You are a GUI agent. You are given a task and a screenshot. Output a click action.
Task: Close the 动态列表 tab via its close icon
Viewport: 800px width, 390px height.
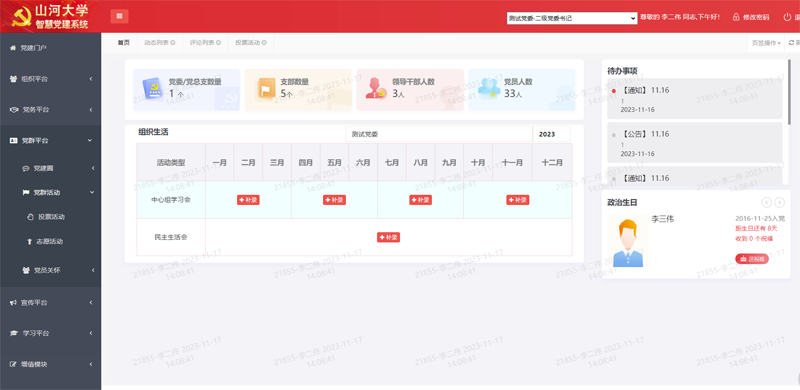tap(173, 43)
